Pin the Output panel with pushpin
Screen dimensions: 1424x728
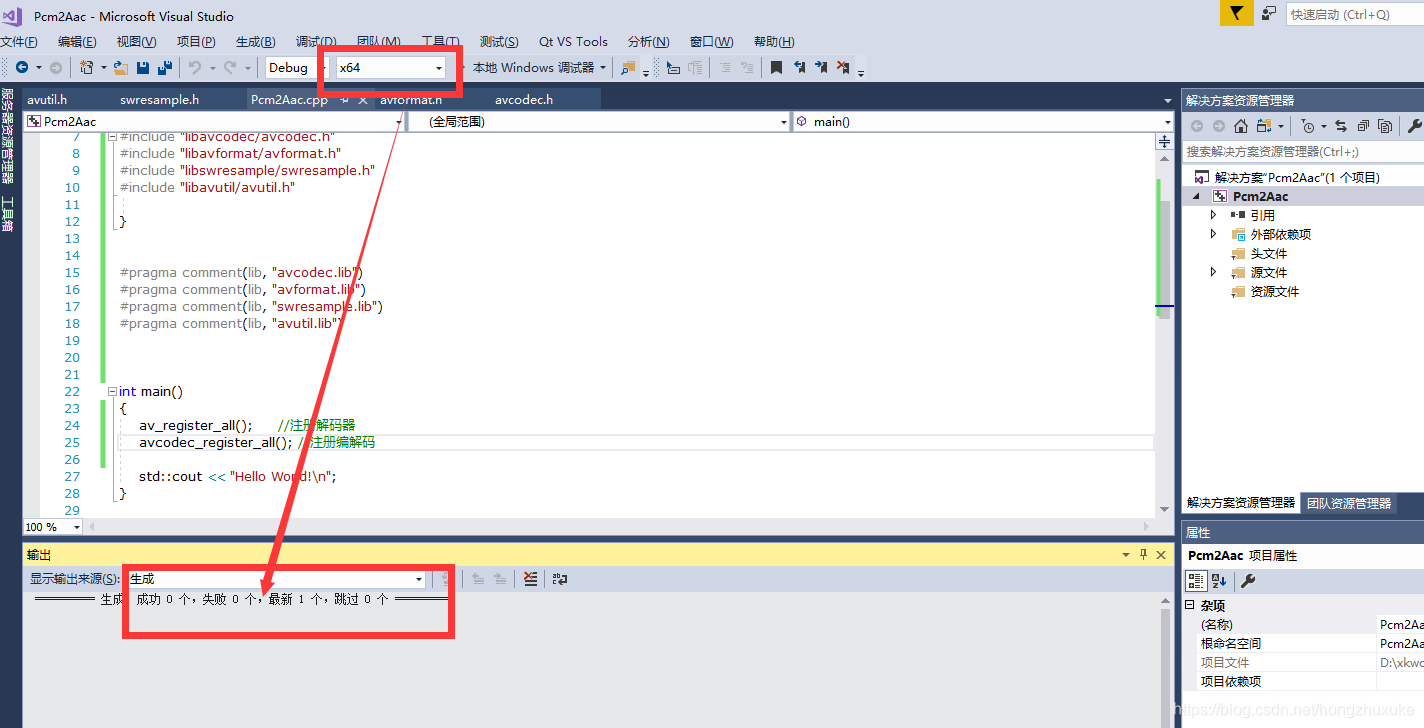[1144, 554]
